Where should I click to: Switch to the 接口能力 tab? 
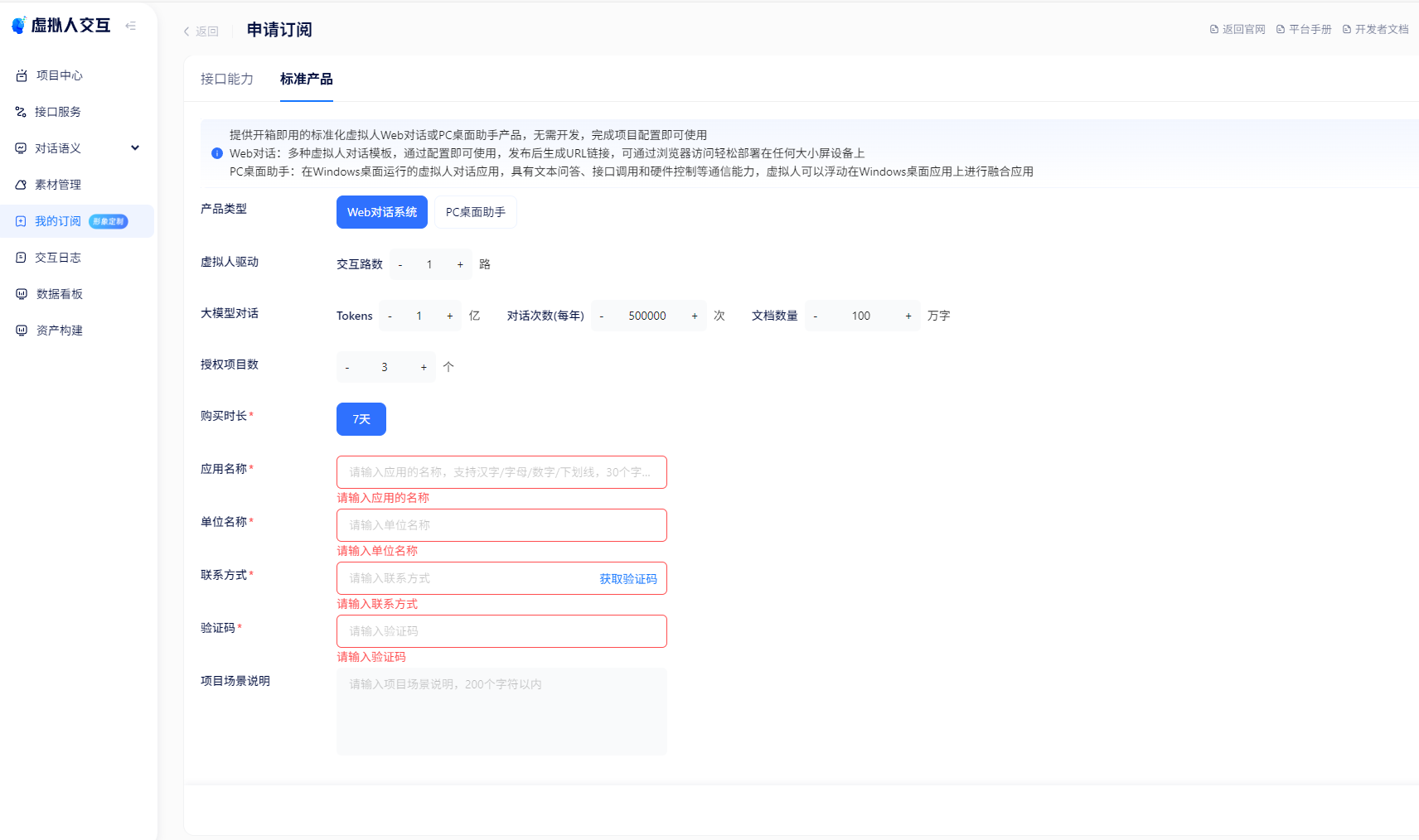[226, 79]
